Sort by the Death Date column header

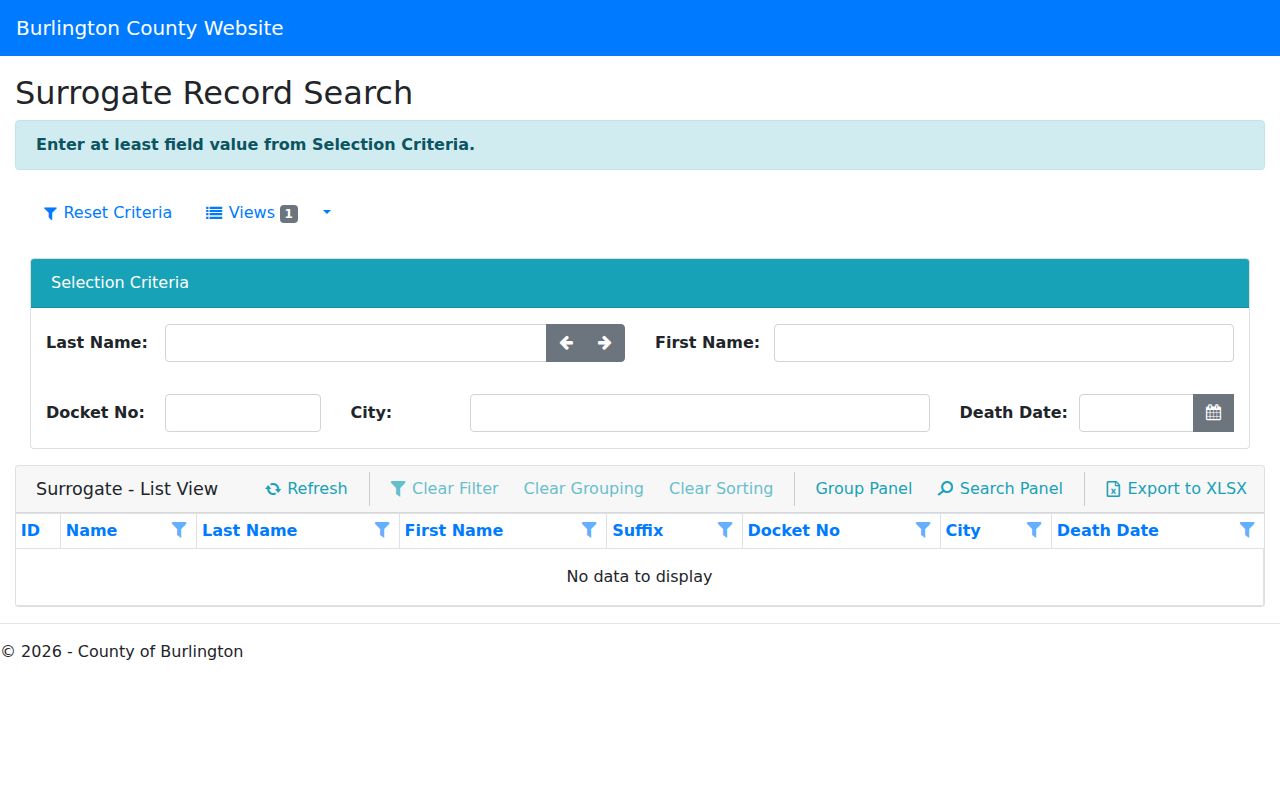coord(1108,530)
